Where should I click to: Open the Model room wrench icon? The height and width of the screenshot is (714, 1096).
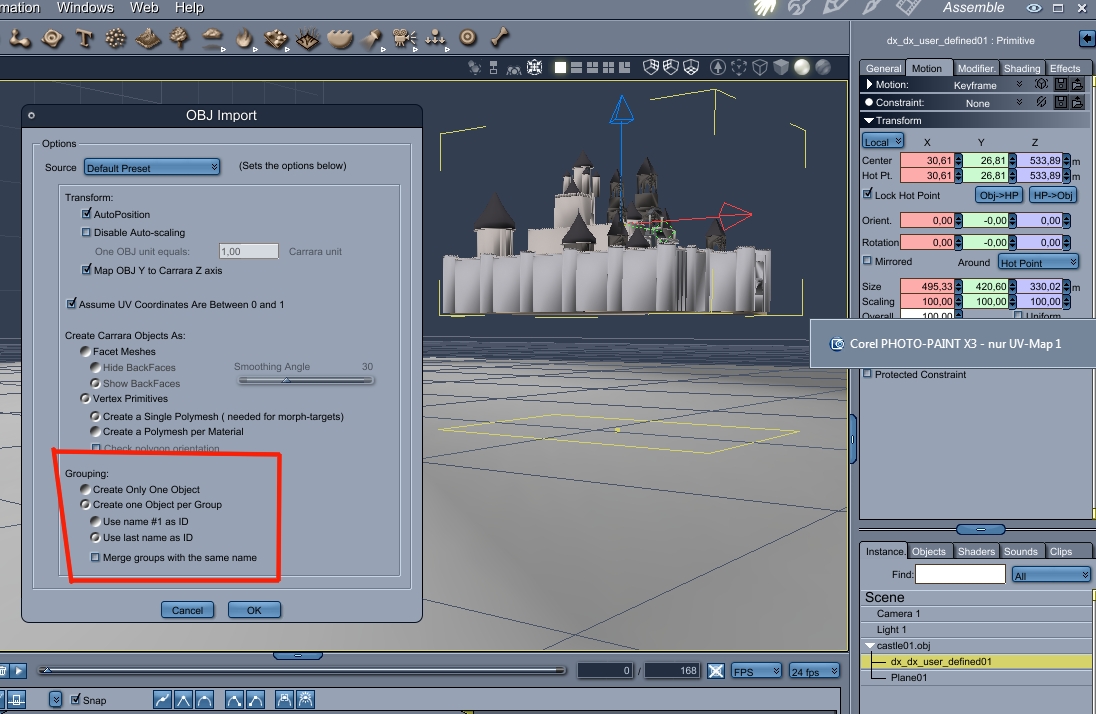point(799,8)
